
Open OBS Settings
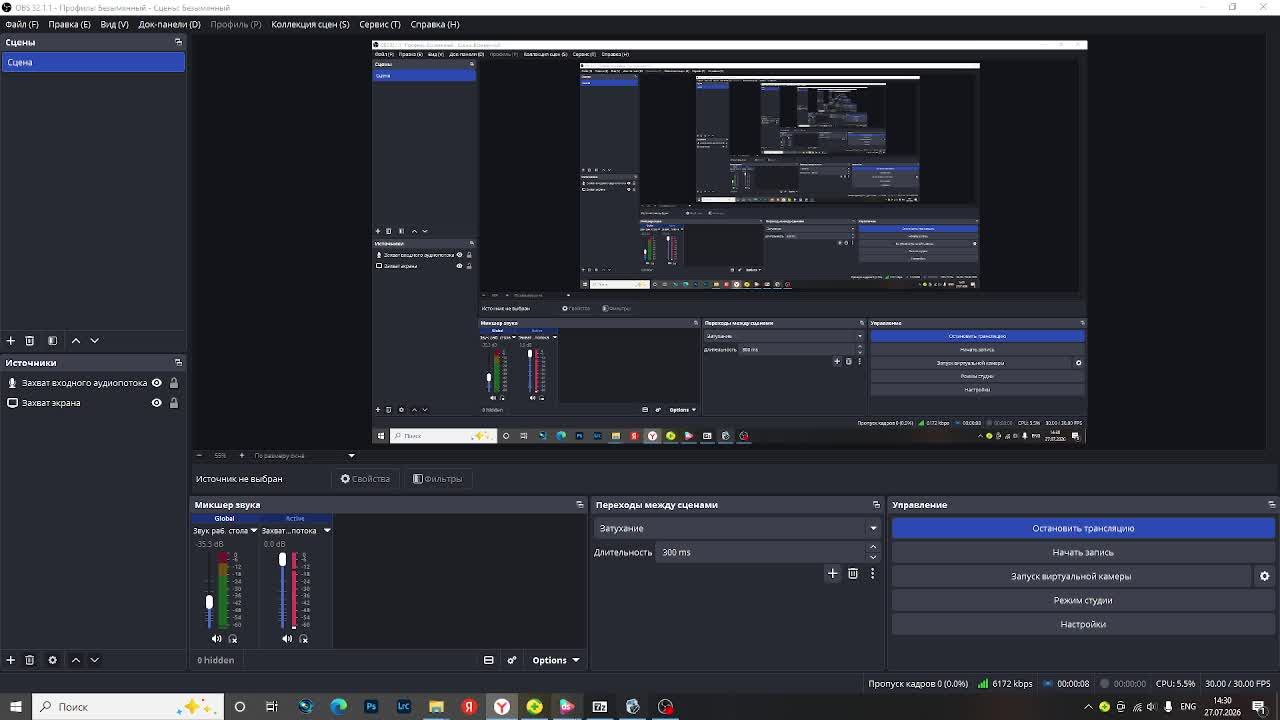(1083, 624)
